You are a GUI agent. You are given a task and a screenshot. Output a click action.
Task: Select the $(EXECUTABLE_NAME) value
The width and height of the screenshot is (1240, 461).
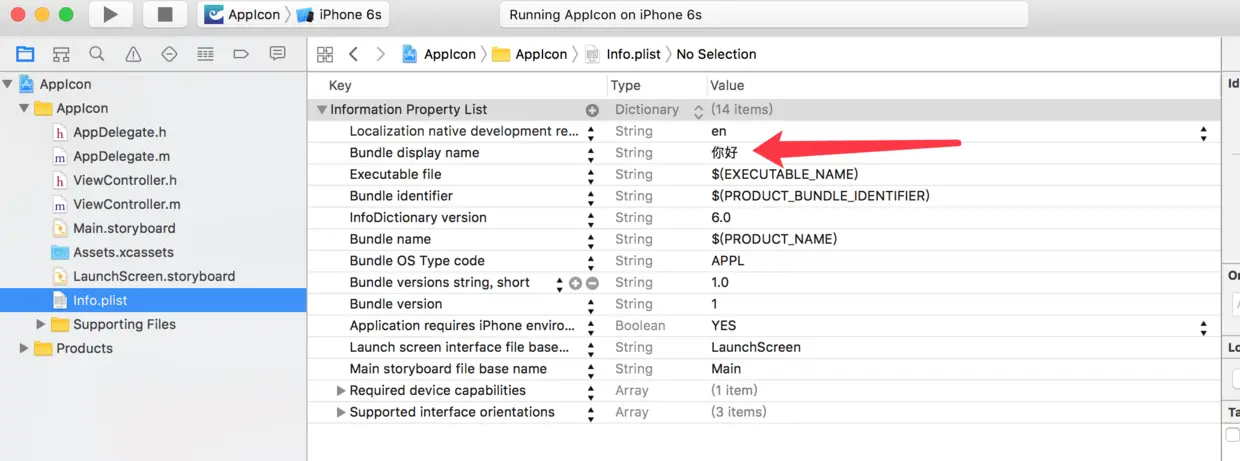[x=785, y=174]
